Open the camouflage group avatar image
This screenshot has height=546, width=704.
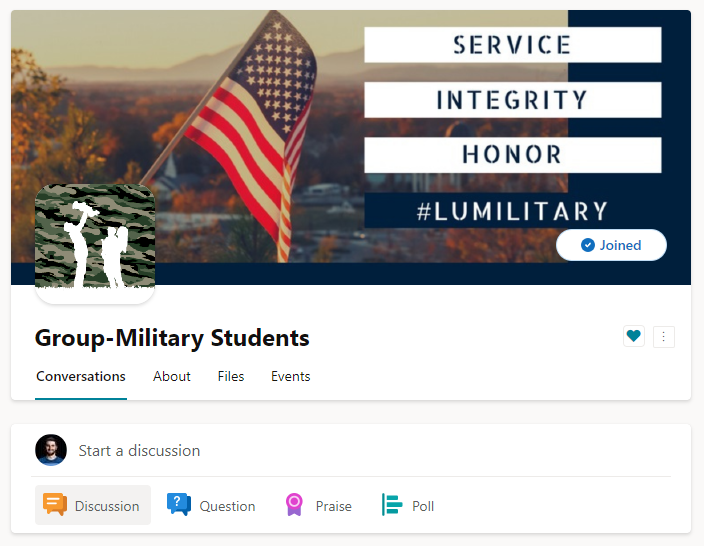95,243
